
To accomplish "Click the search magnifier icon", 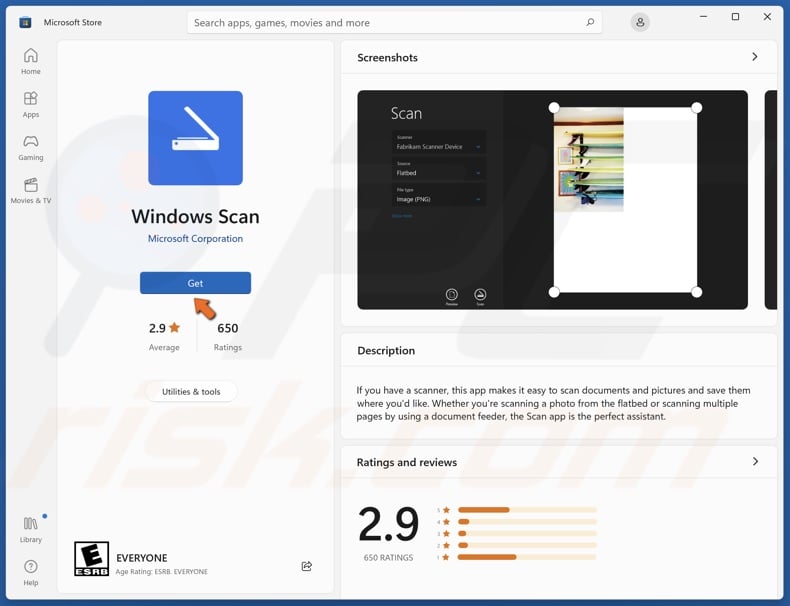I will click(591, 22).
